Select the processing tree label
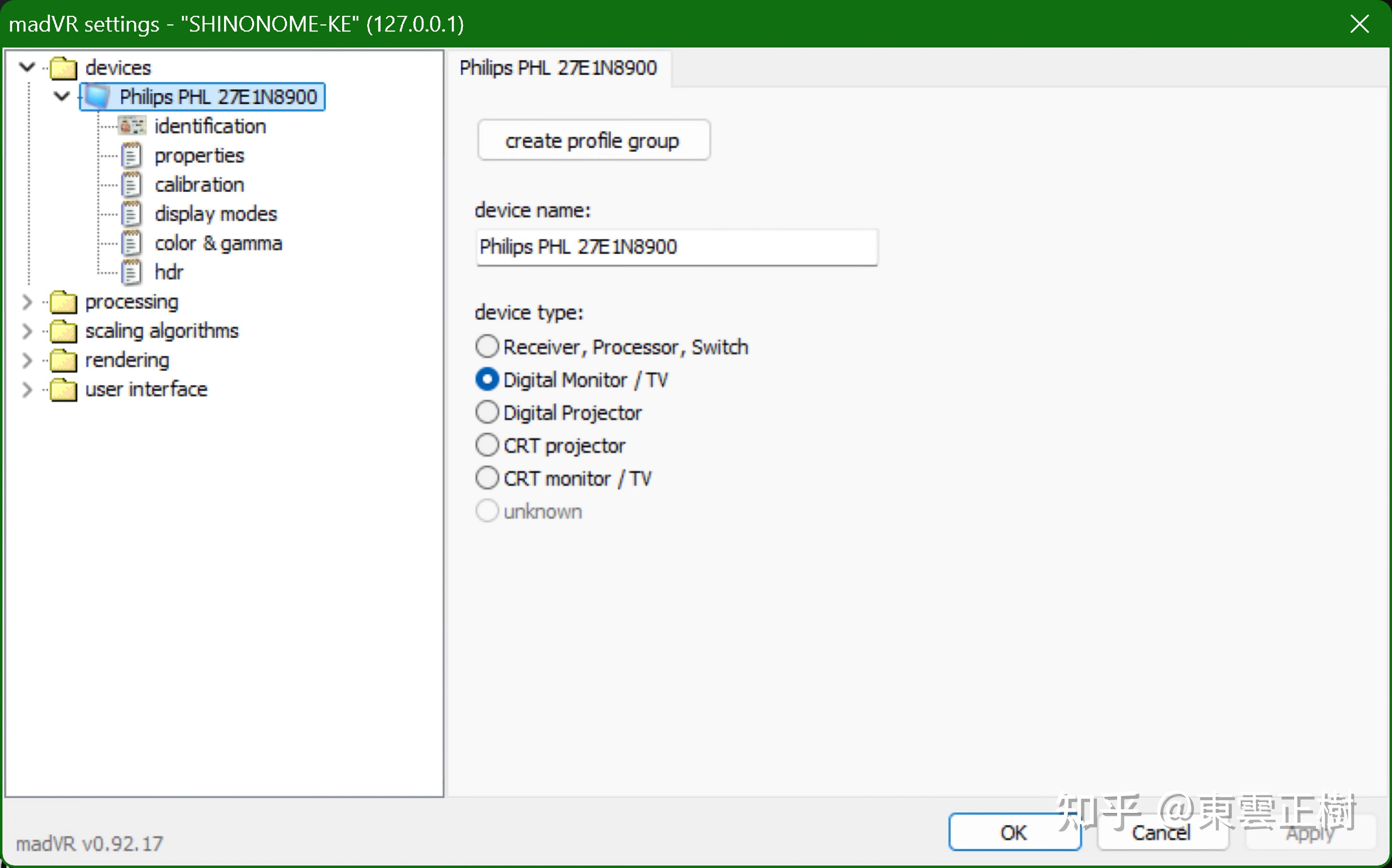 click(x=132, y=302)
